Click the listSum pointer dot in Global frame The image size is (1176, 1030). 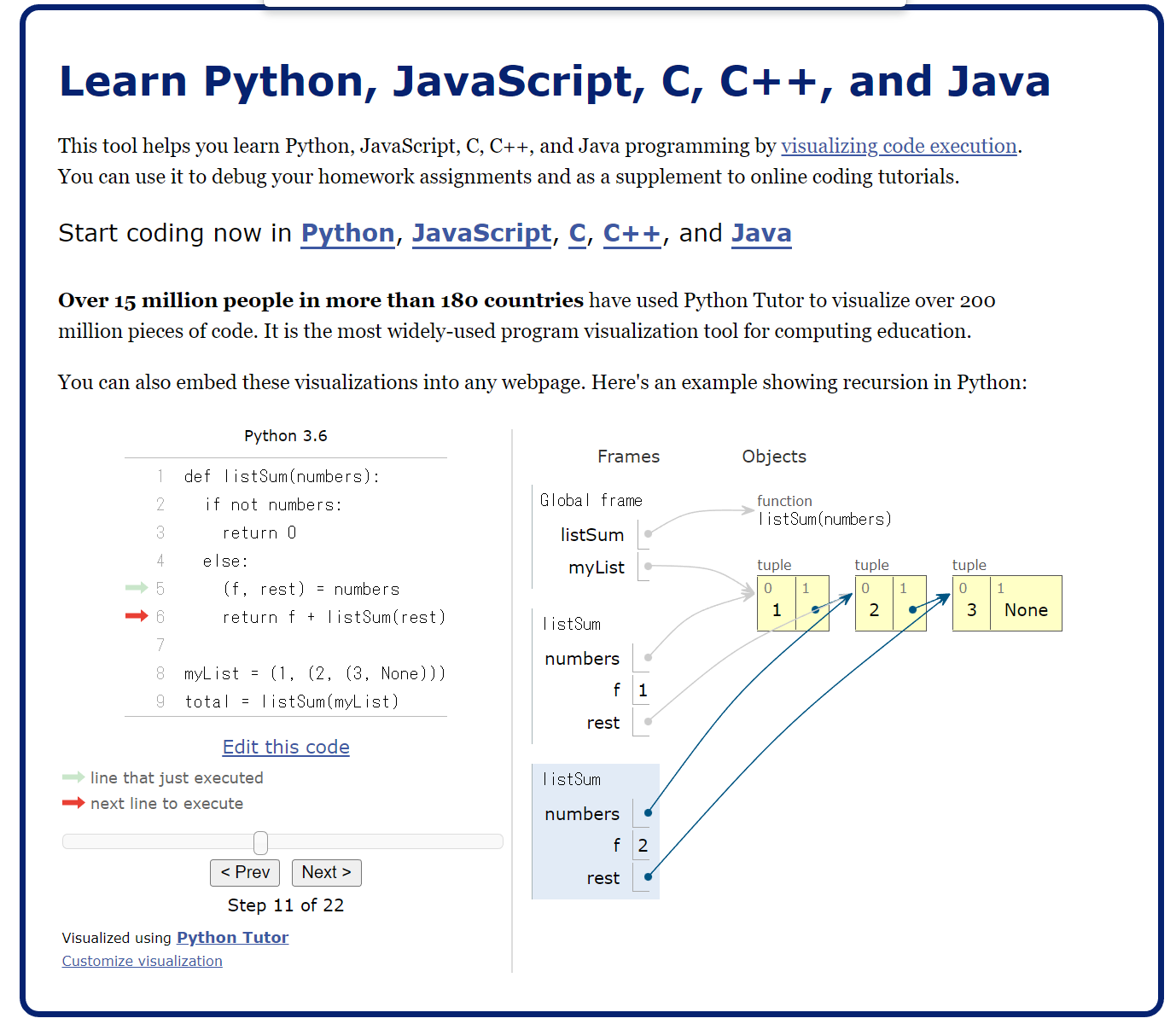pos(648,533)
